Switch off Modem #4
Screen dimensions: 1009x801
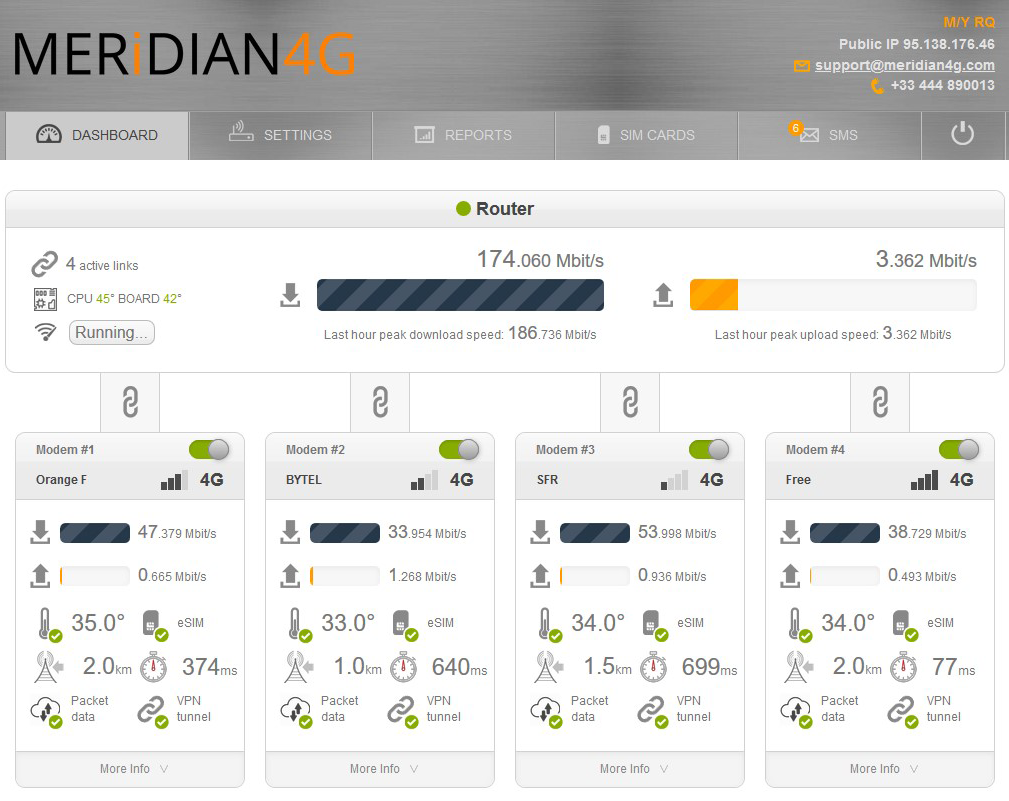point(959,449)
